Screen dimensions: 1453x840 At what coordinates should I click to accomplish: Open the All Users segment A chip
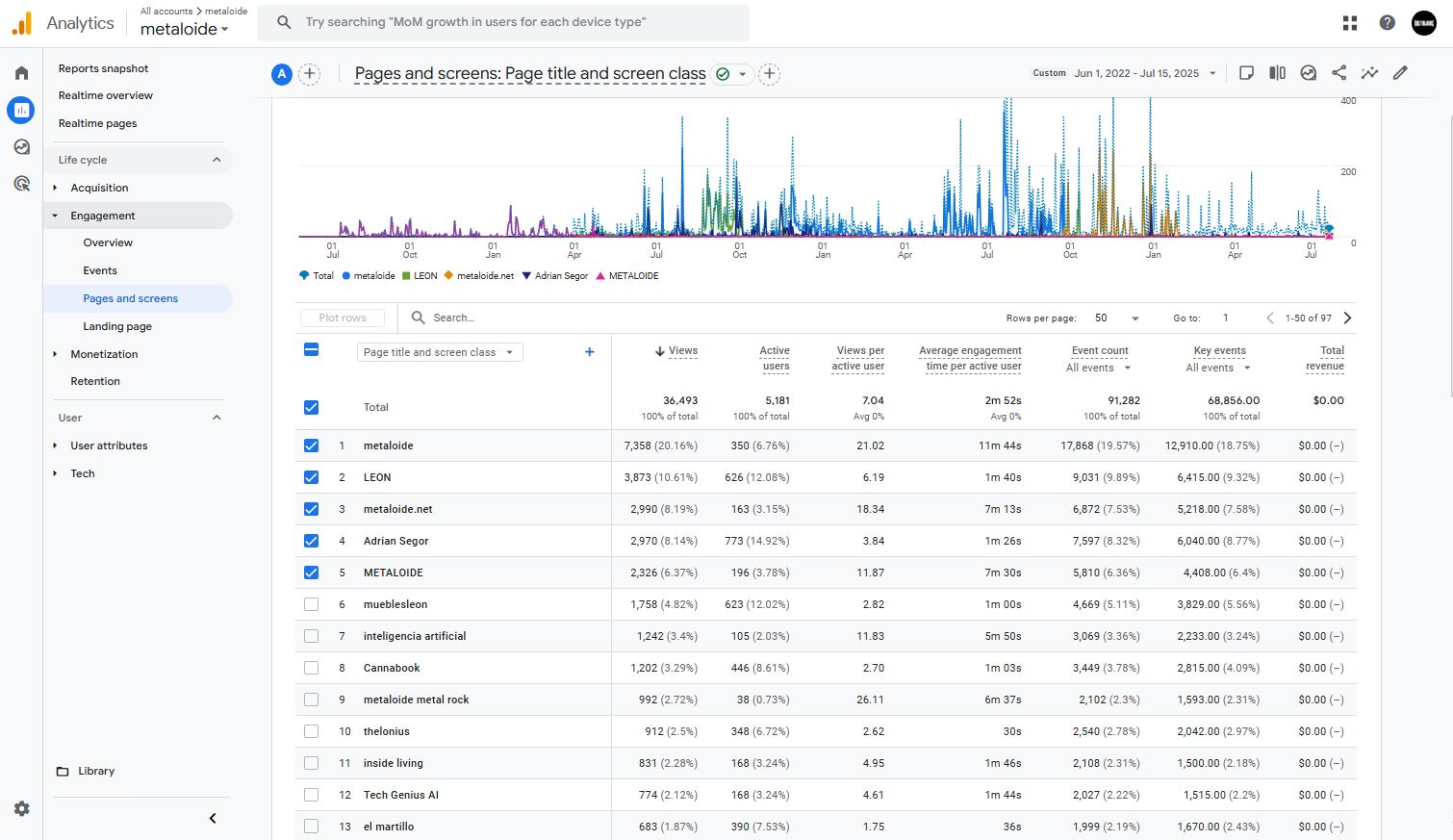[x=281, y=74]
